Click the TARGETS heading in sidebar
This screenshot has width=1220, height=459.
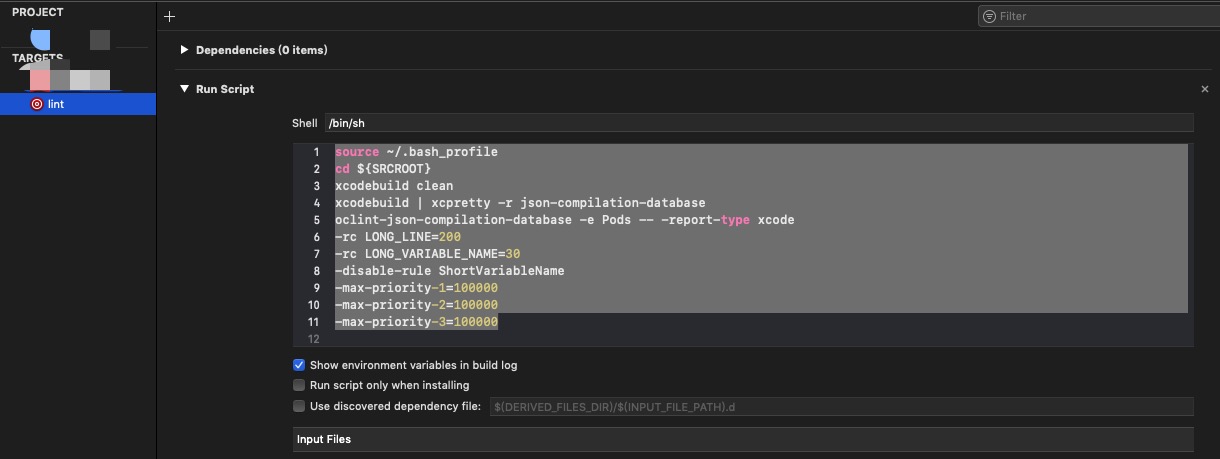[38, 58]
